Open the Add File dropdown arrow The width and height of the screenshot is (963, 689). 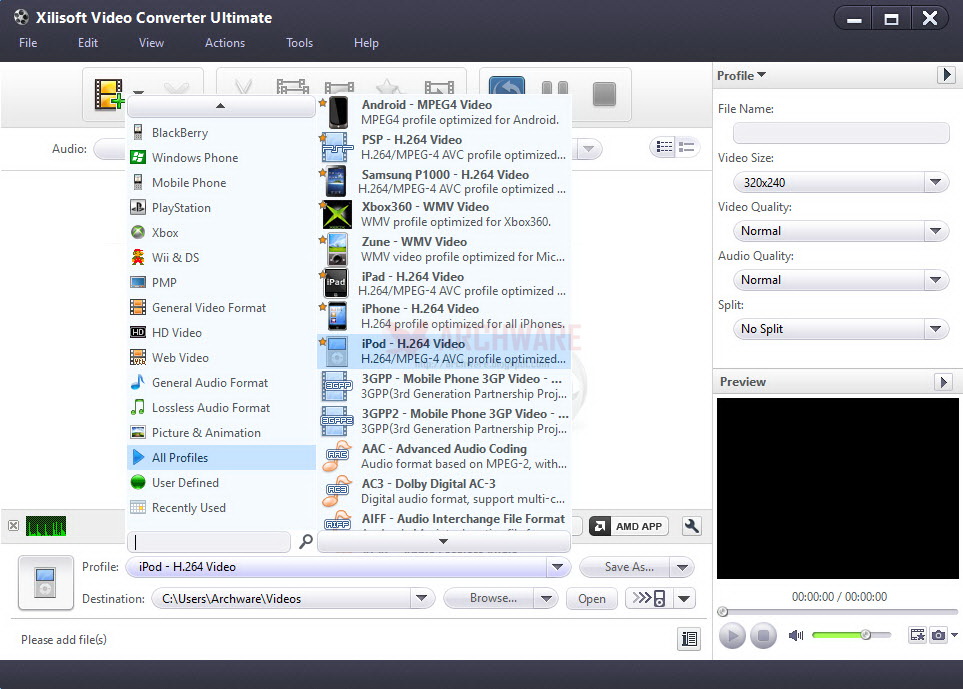point(139,93)
